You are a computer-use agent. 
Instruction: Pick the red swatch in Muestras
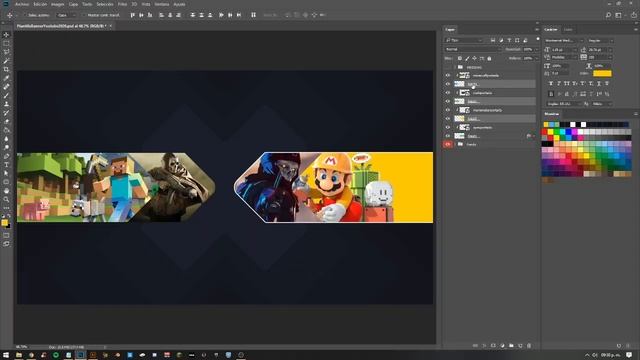click(x=545, y=132)
